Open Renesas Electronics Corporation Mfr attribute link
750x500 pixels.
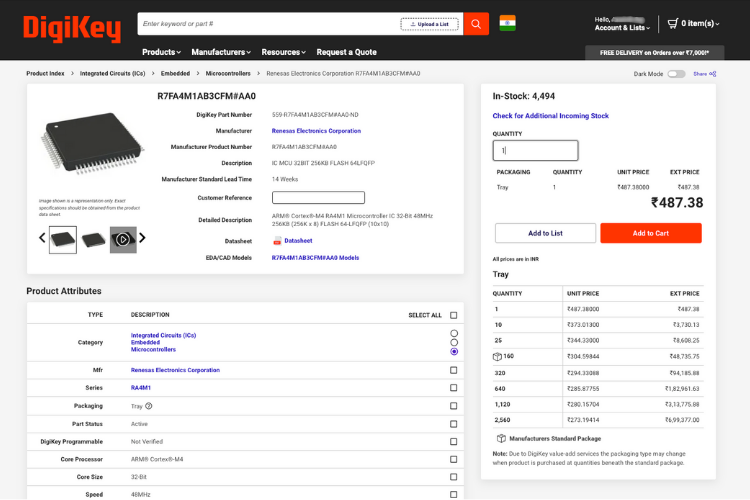[x=176, y=370]
